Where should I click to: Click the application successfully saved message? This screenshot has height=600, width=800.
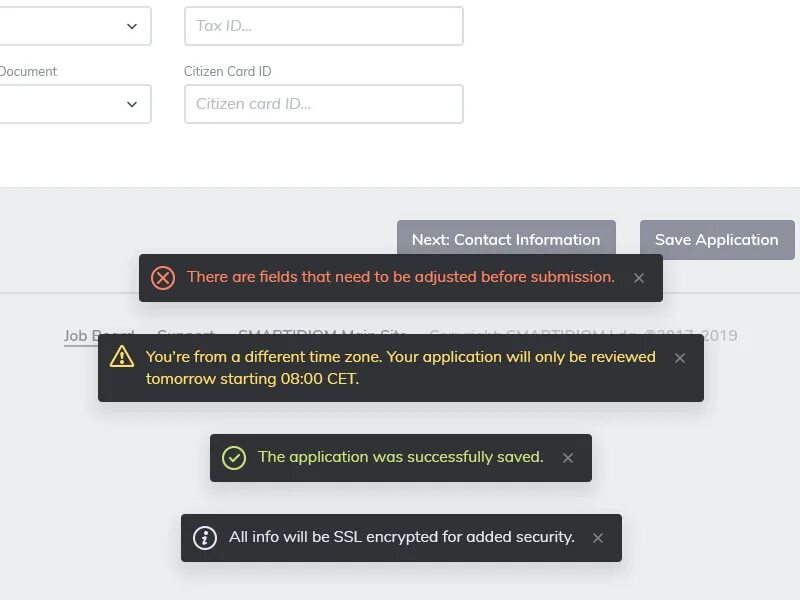400,457
